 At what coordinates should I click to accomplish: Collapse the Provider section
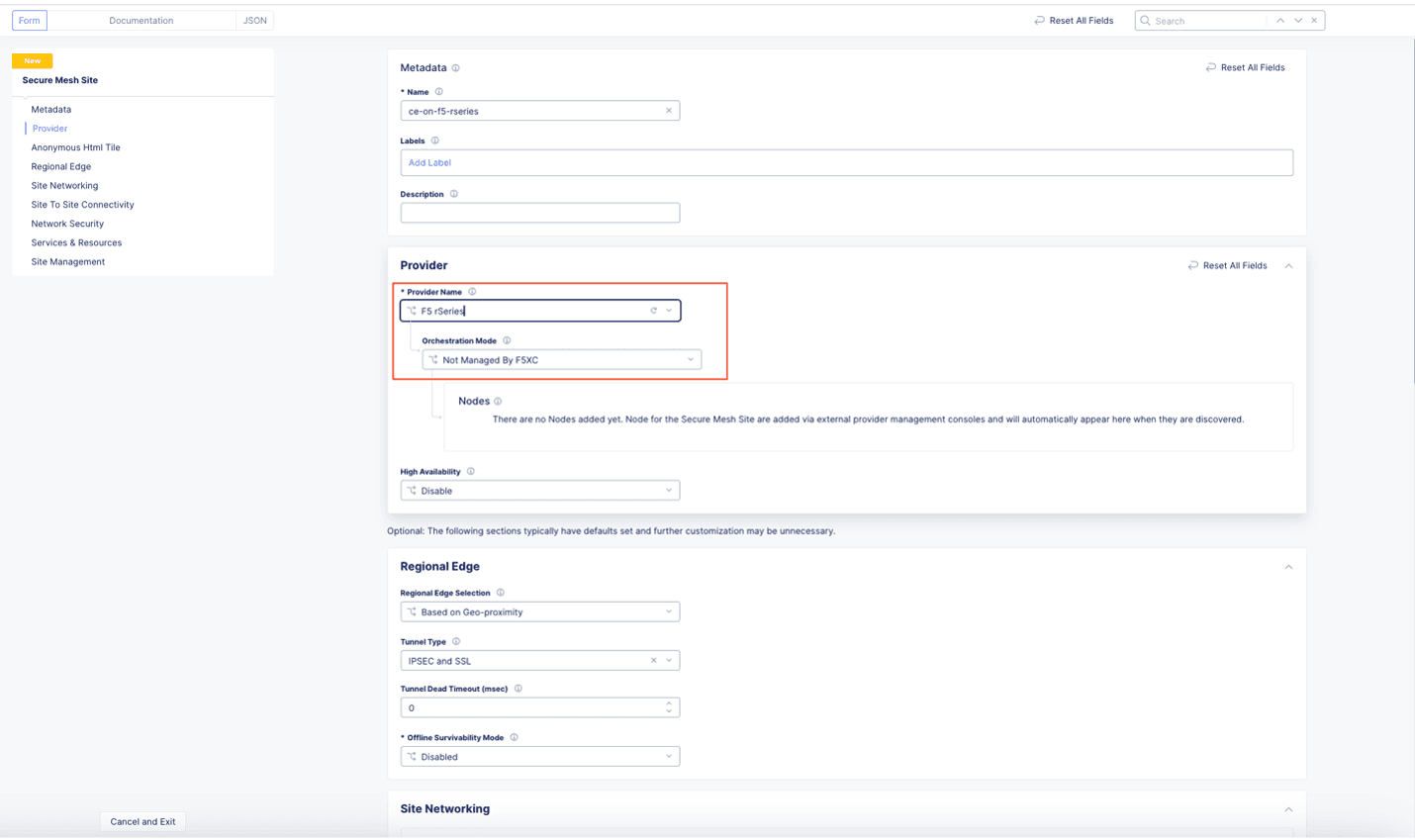(1288, 266)
